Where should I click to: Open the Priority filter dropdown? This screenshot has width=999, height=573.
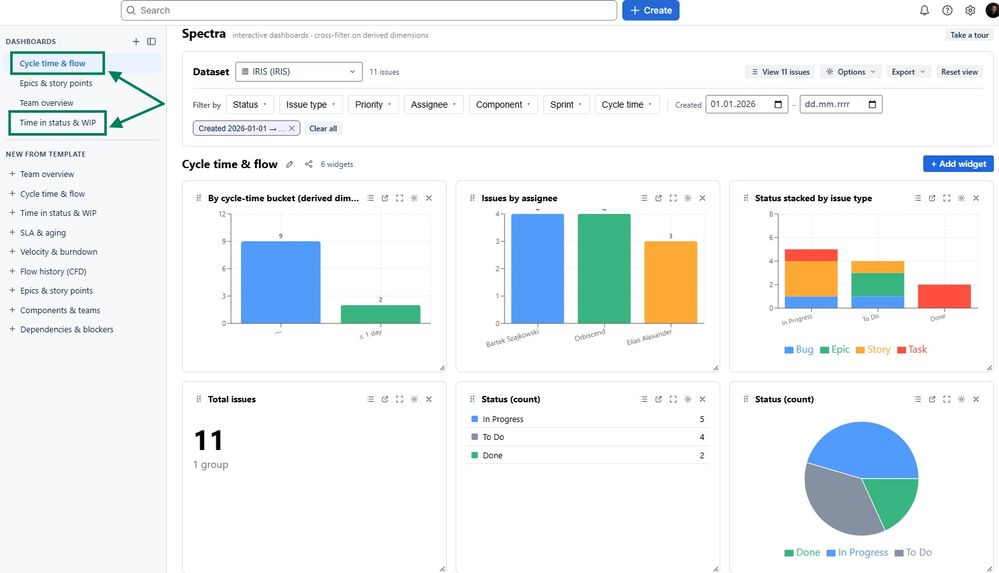(373, 105)
